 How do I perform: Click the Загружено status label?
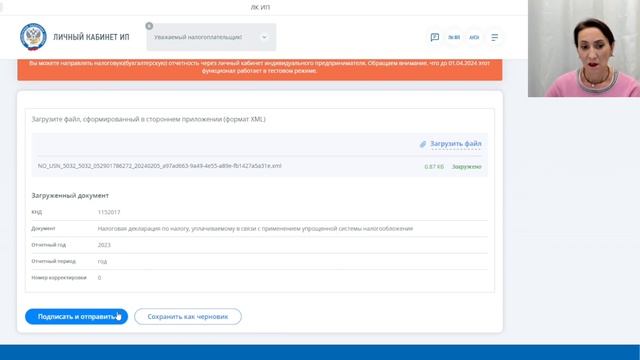[467, 167]
